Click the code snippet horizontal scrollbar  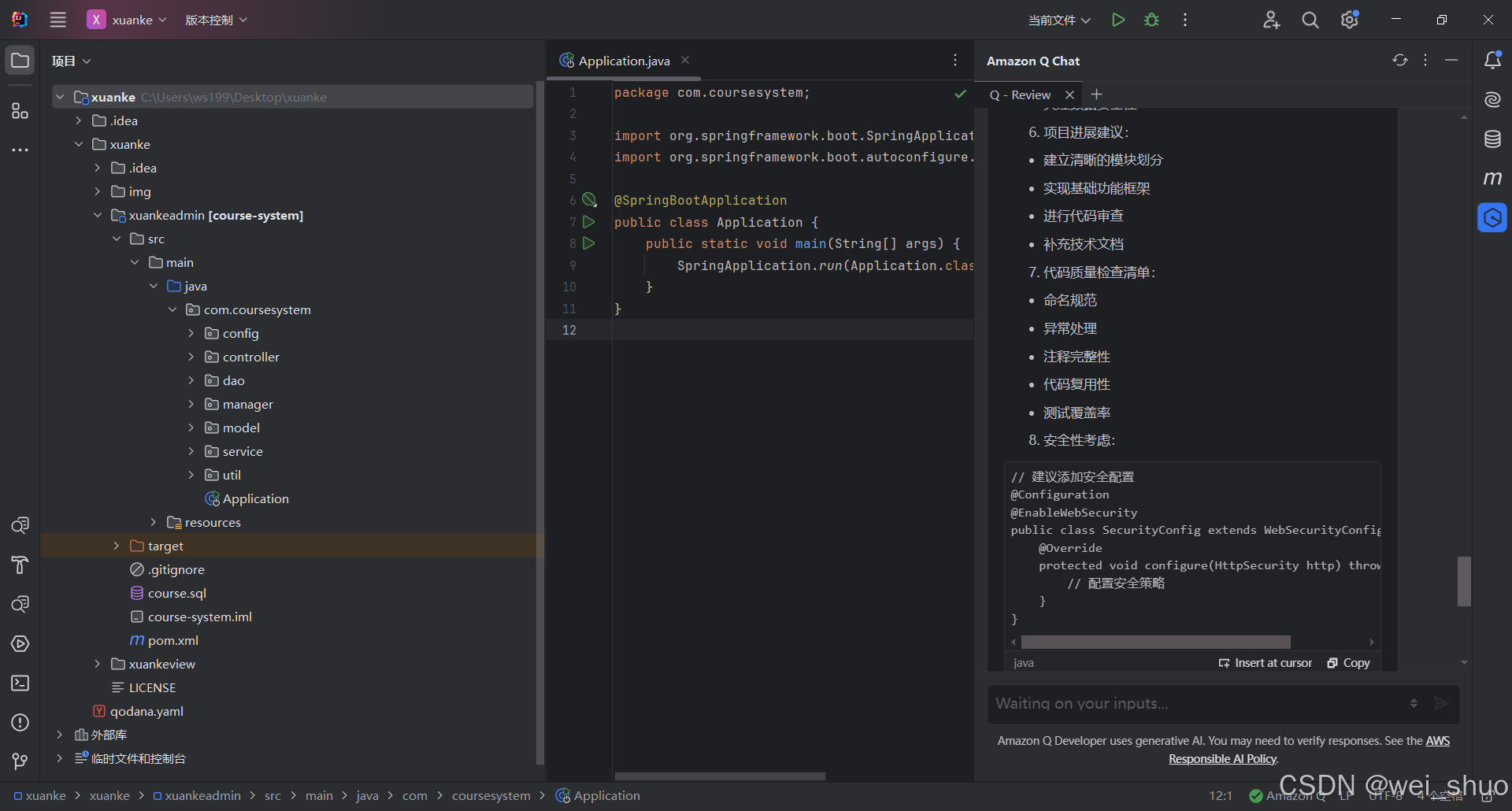click(x=1155, y=642)
